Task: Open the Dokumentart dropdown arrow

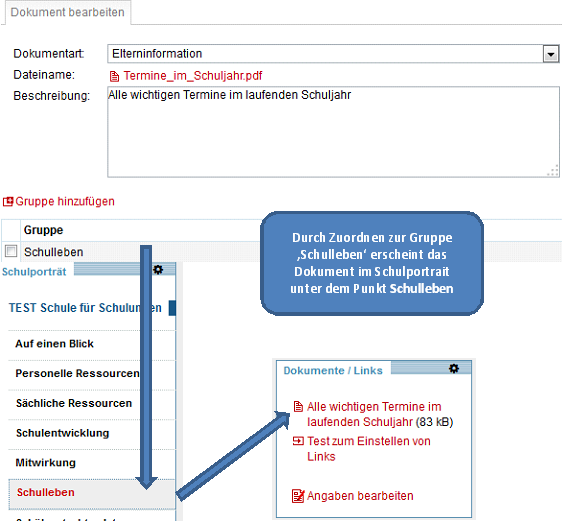Action: pos(550,54)
